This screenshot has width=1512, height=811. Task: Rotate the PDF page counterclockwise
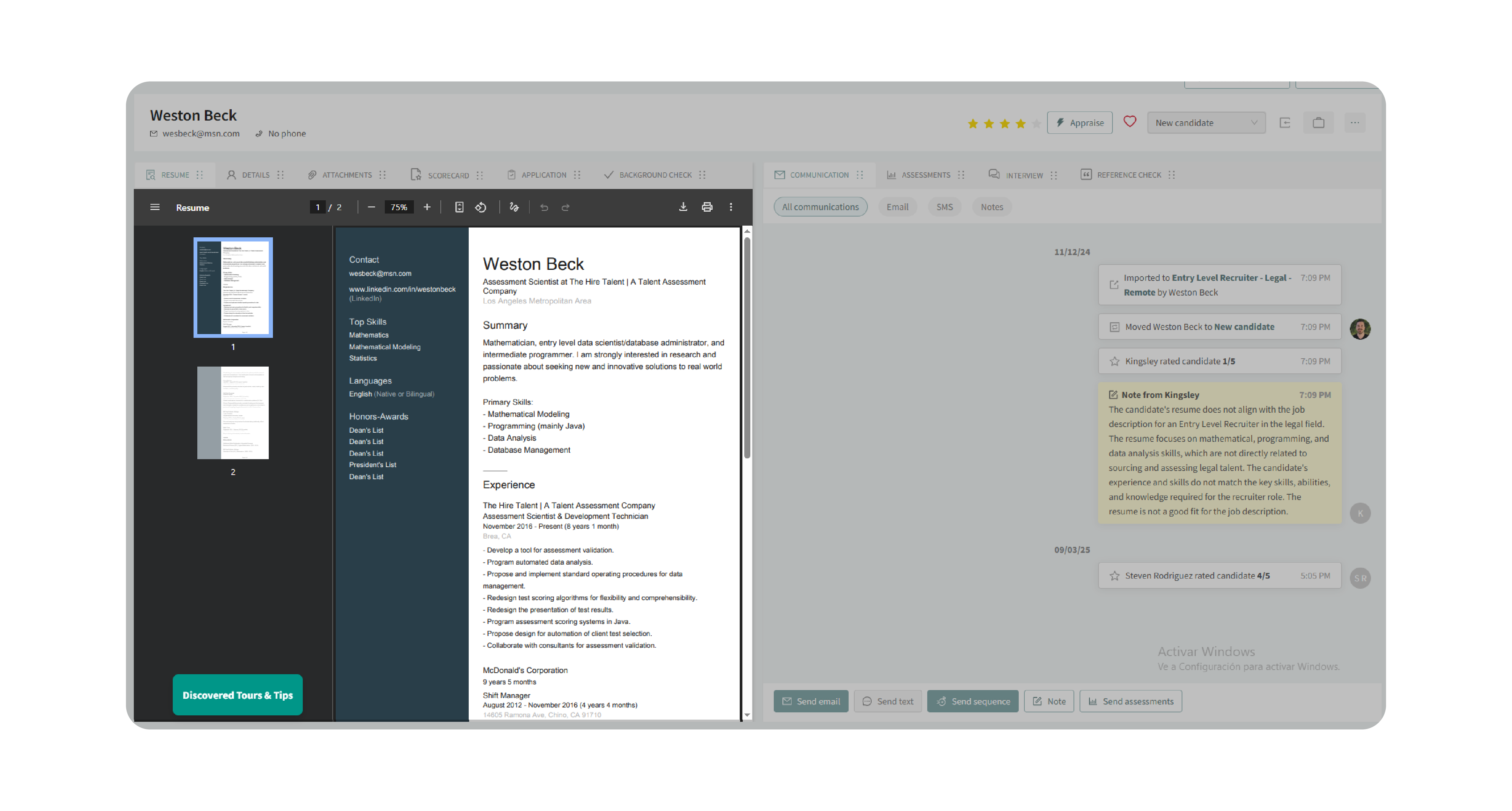(x=481, y=207)
